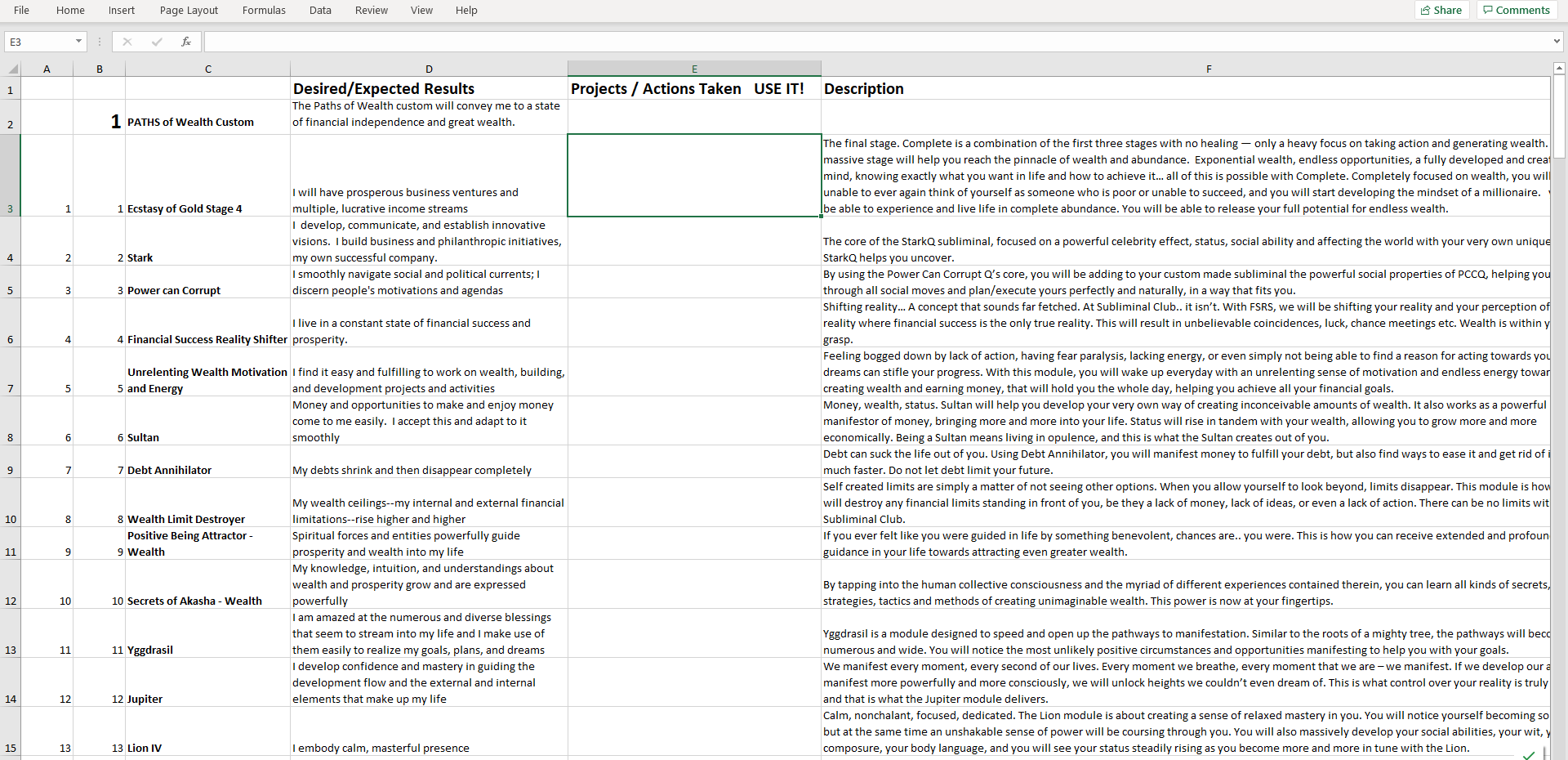
Task: Click the cell 'My debts shrink and then disappear completely'
Action: point(429,462)
